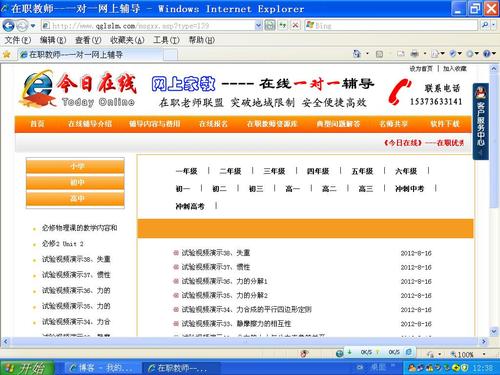This screenshot has width=500, height=375.
Task: Click the Refresh icon next to the address bar
Action: click(x=283, y=25)
